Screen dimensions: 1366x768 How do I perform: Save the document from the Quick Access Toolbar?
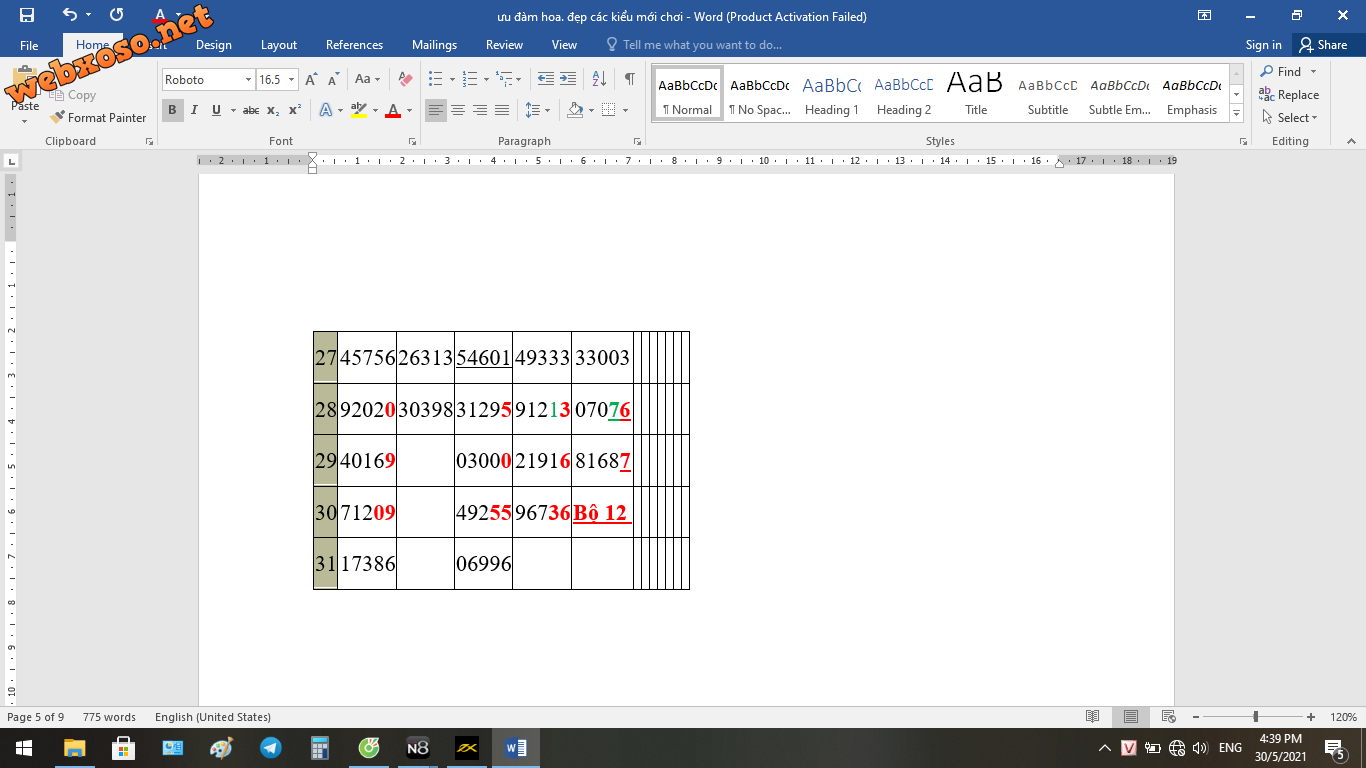[27, 15]
